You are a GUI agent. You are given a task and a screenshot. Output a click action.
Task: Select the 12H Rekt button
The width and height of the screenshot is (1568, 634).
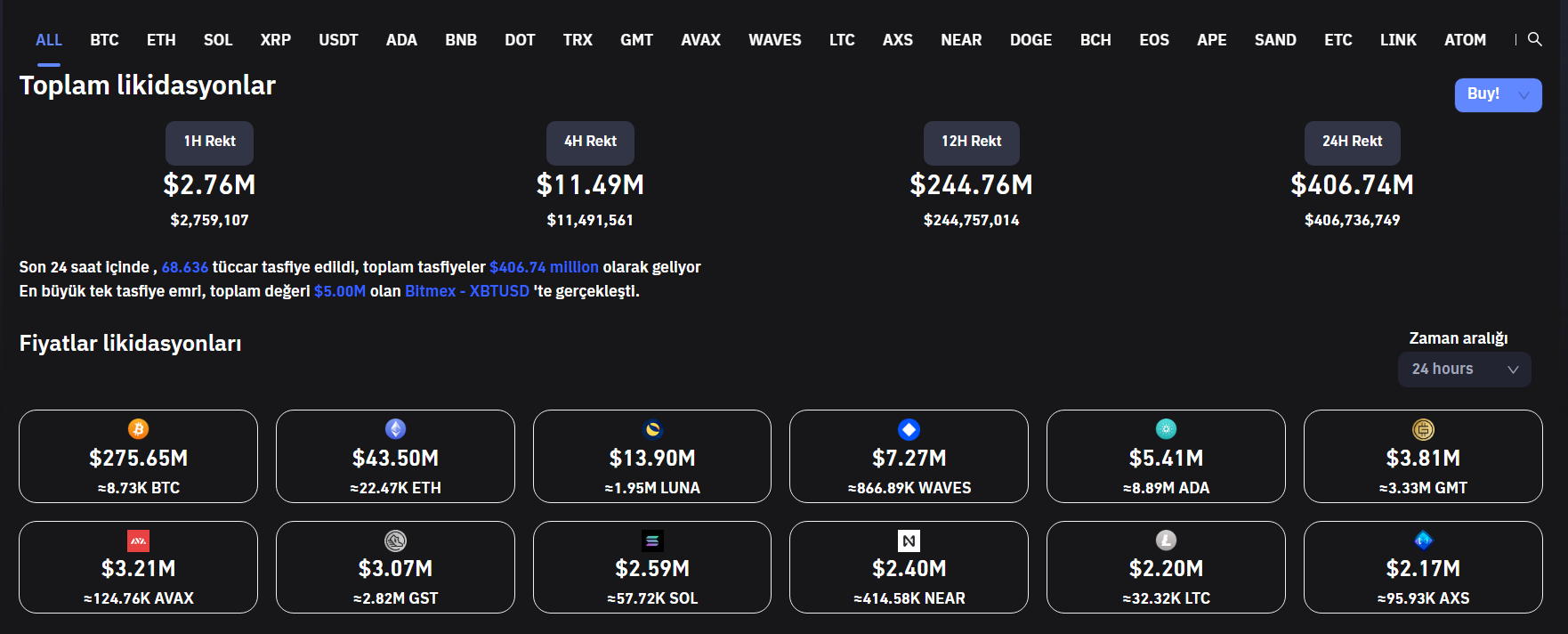(x=971, y=142)
